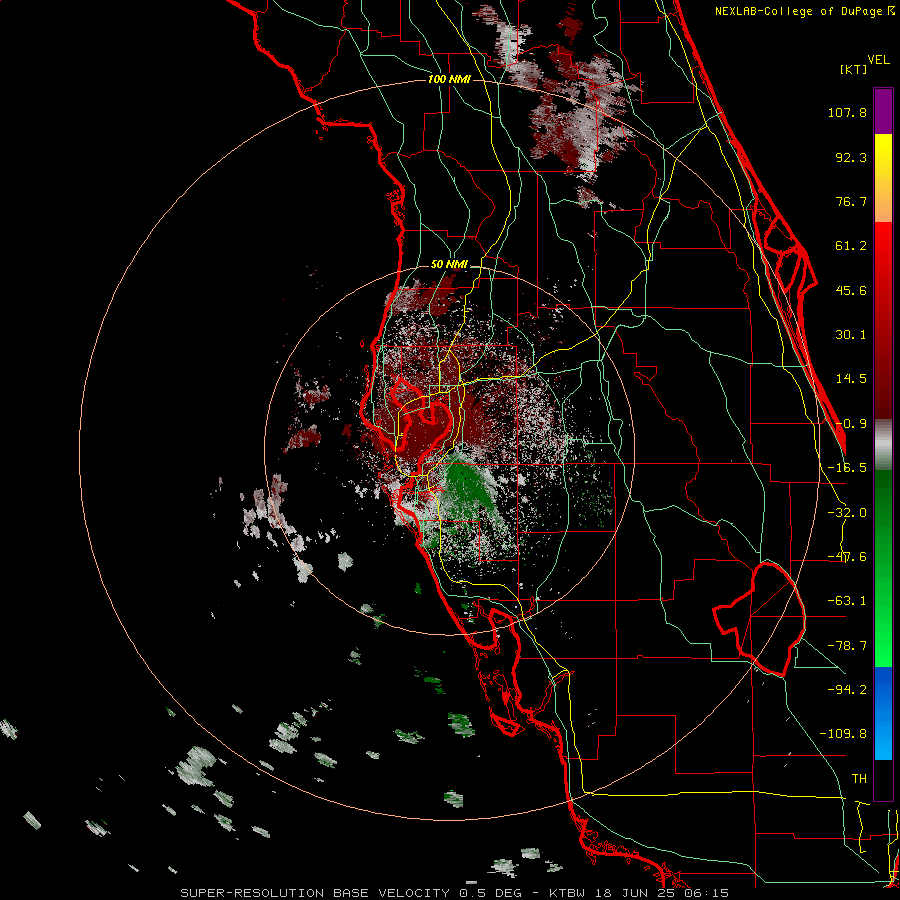The image size is (900, 900).
Task: Click the [KT] units label
Action: (854, 69)
